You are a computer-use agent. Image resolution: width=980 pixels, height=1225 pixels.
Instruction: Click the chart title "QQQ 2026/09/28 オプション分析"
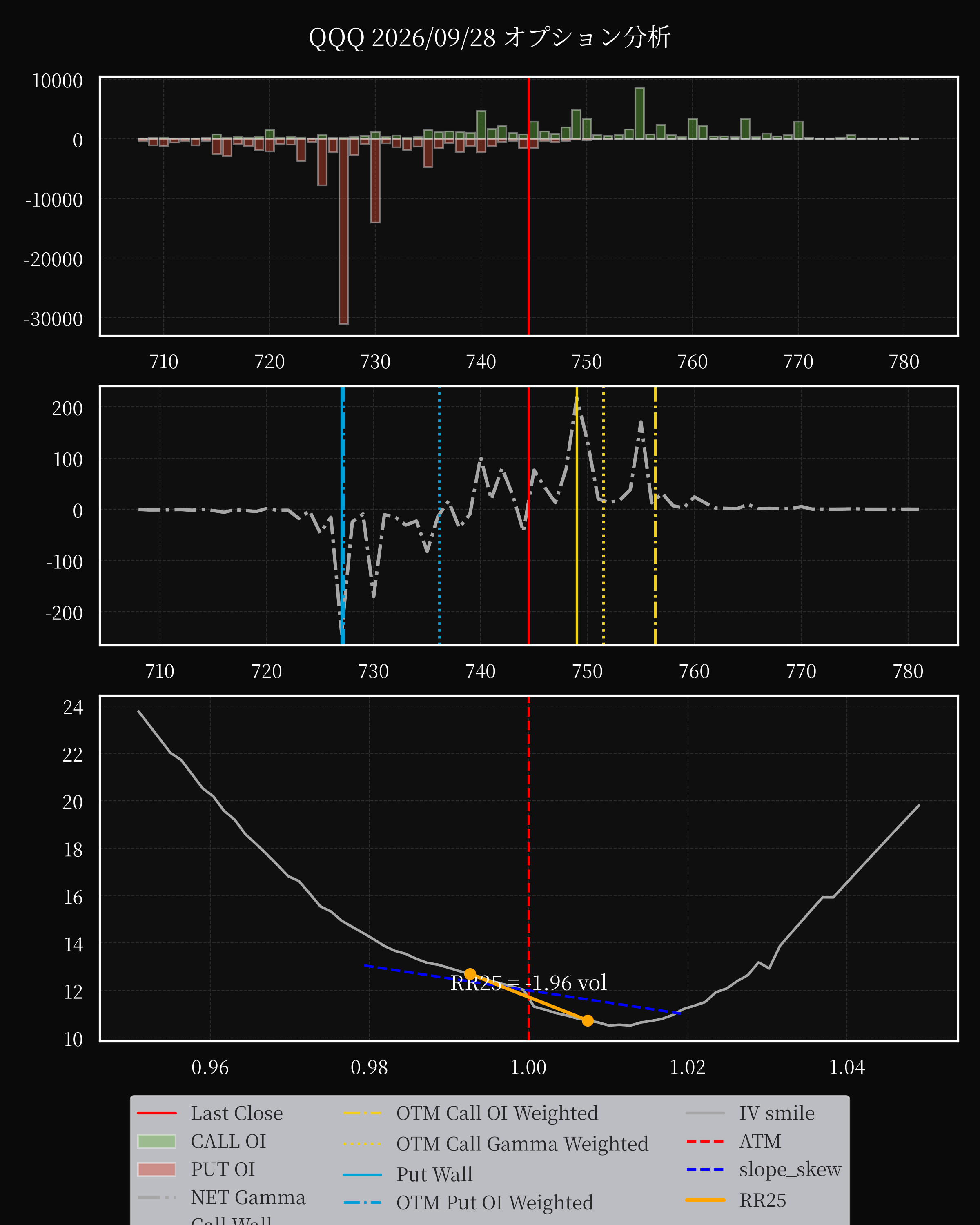(490, 38)
